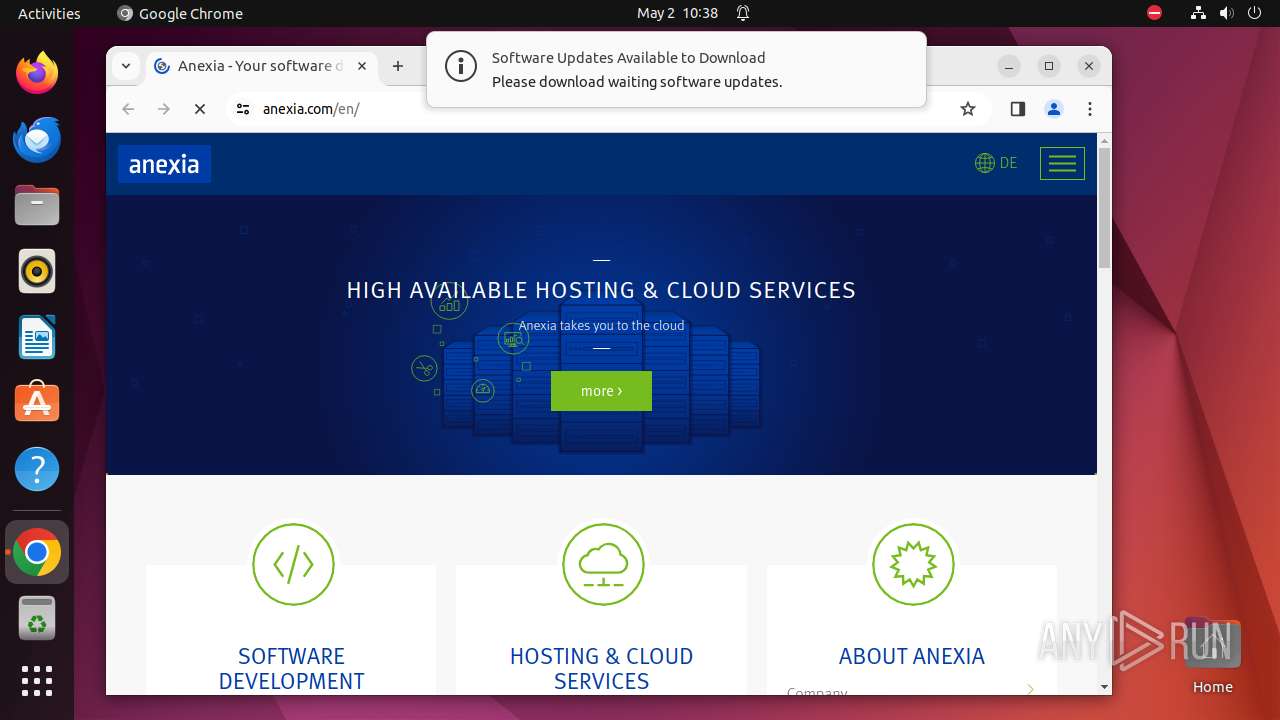This screenshot has width=1280, height=720.
Task: Open Firefox from the dock
Action: point(37,73)
